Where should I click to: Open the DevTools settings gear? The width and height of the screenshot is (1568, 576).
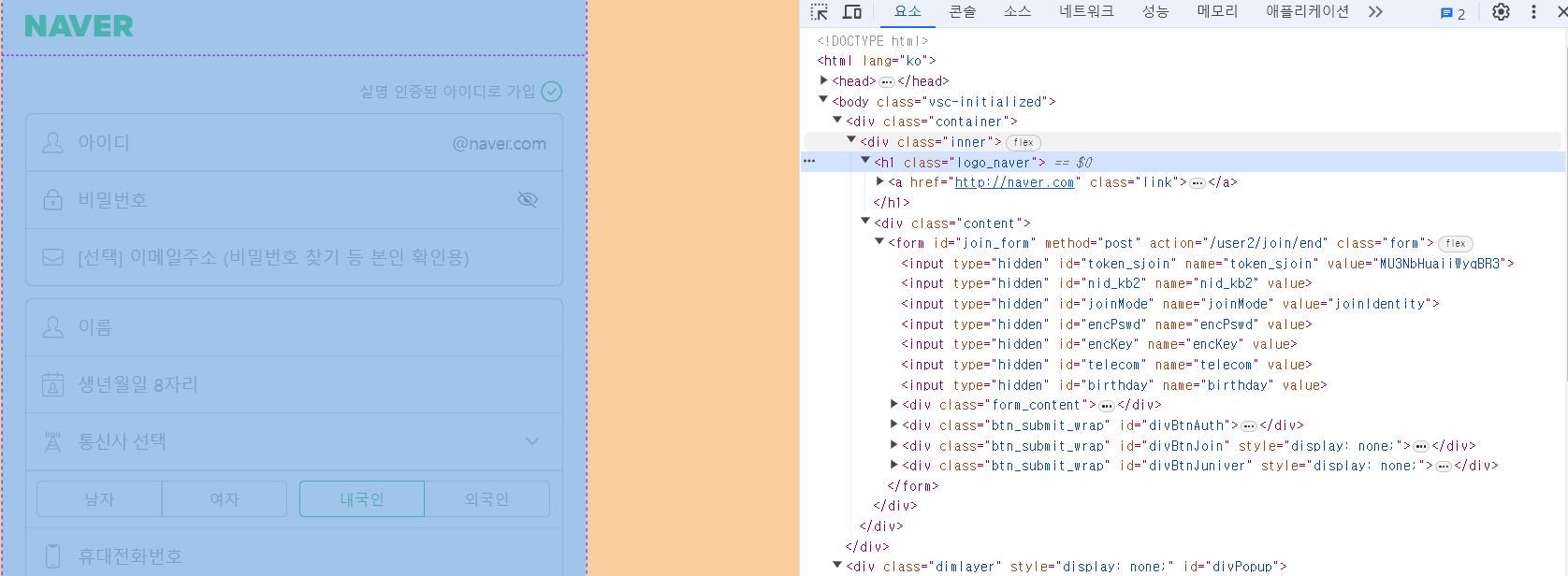coord(1501,12)
